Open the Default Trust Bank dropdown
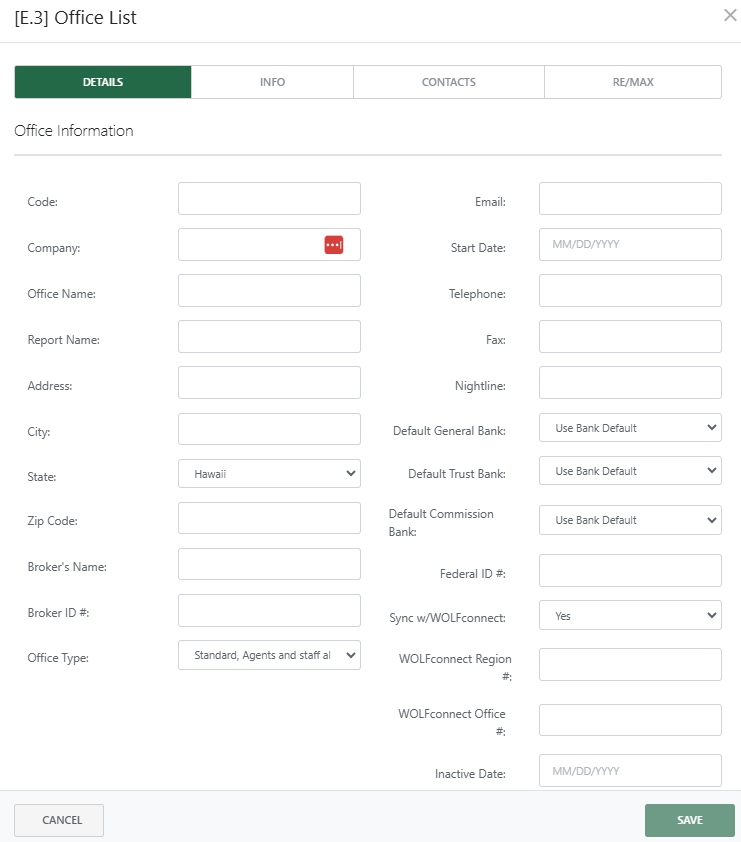This screenshot has width=741, height=842. [629, 470]
